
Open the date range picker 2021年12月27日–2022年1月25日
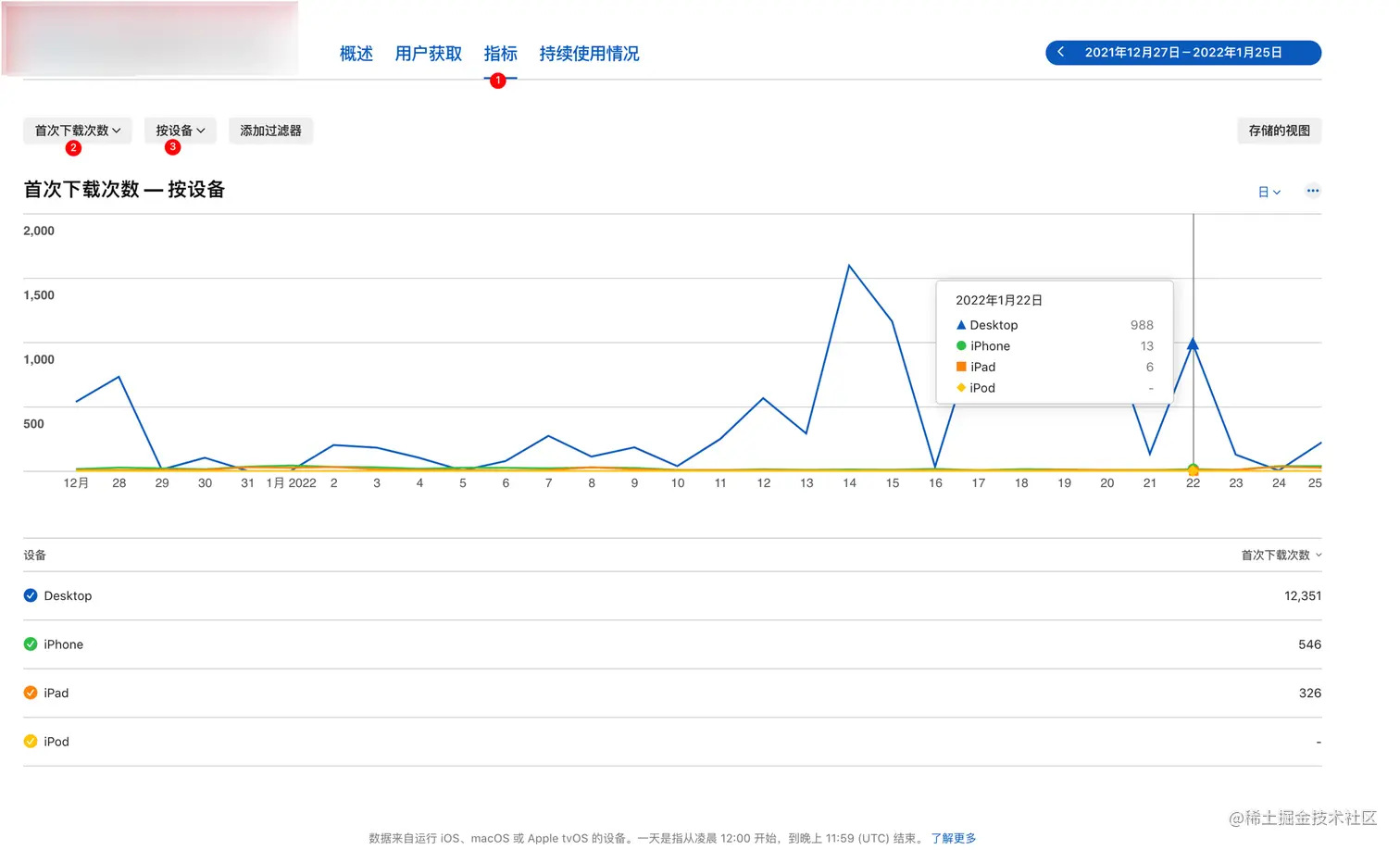pyautogui.click(x=1183, y=53)
